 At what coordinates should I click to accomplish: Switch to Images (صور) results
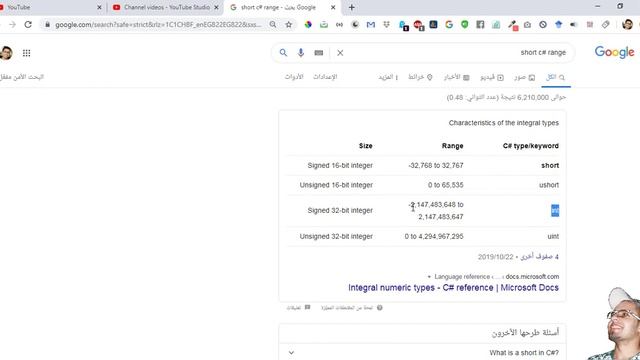tap(524, 77)
